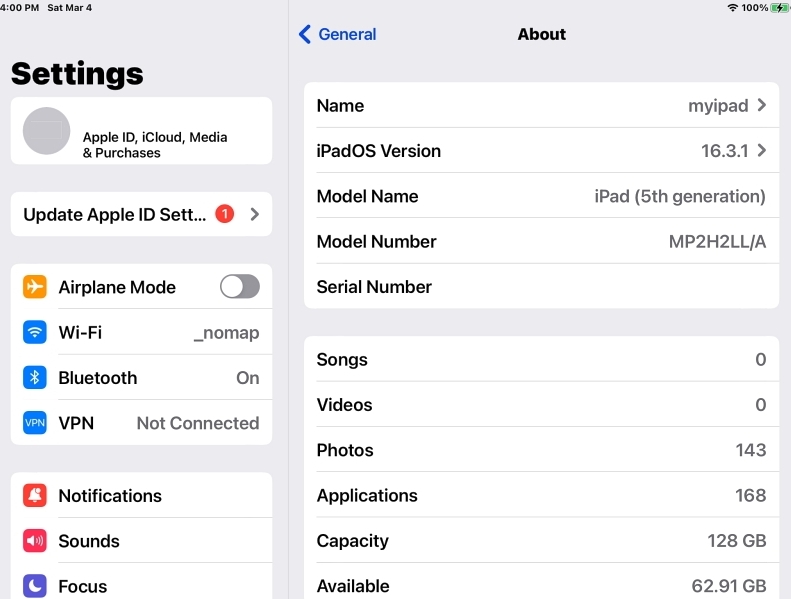The image size is (791, 599).
Task: Tap the red notification badge on Update Apple ID
Action: (224, 214)
